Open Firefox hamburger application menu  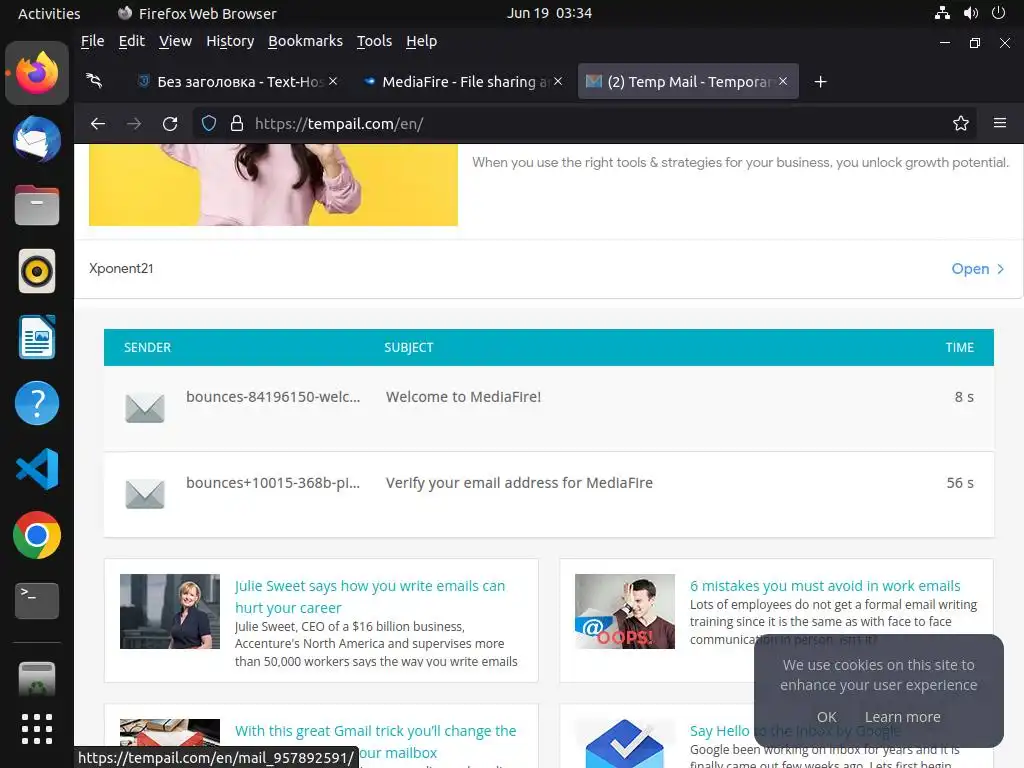[x=1000, y=123]
